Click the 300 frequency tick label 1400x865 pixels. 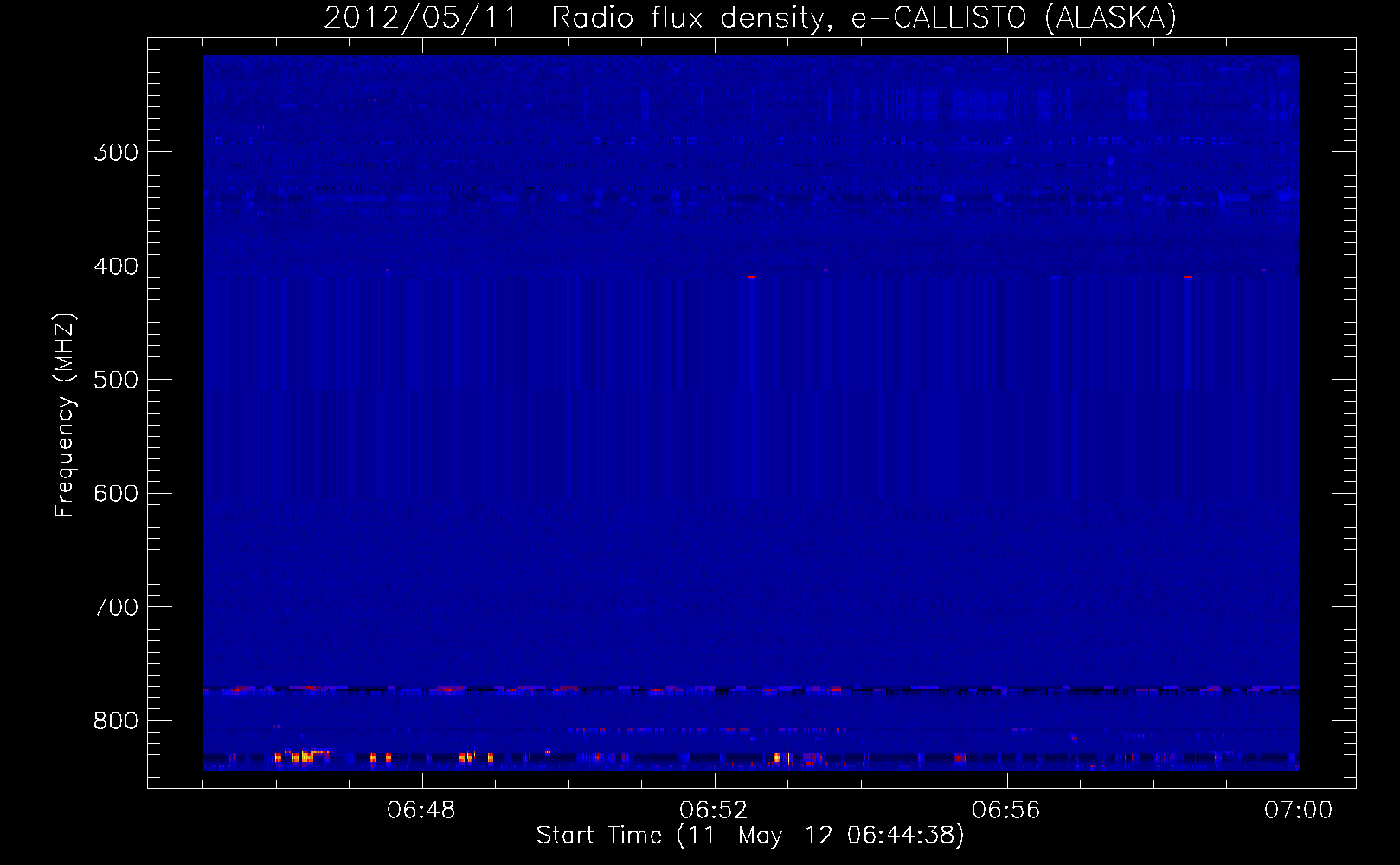pyautogui.click(x=116, y=152)
